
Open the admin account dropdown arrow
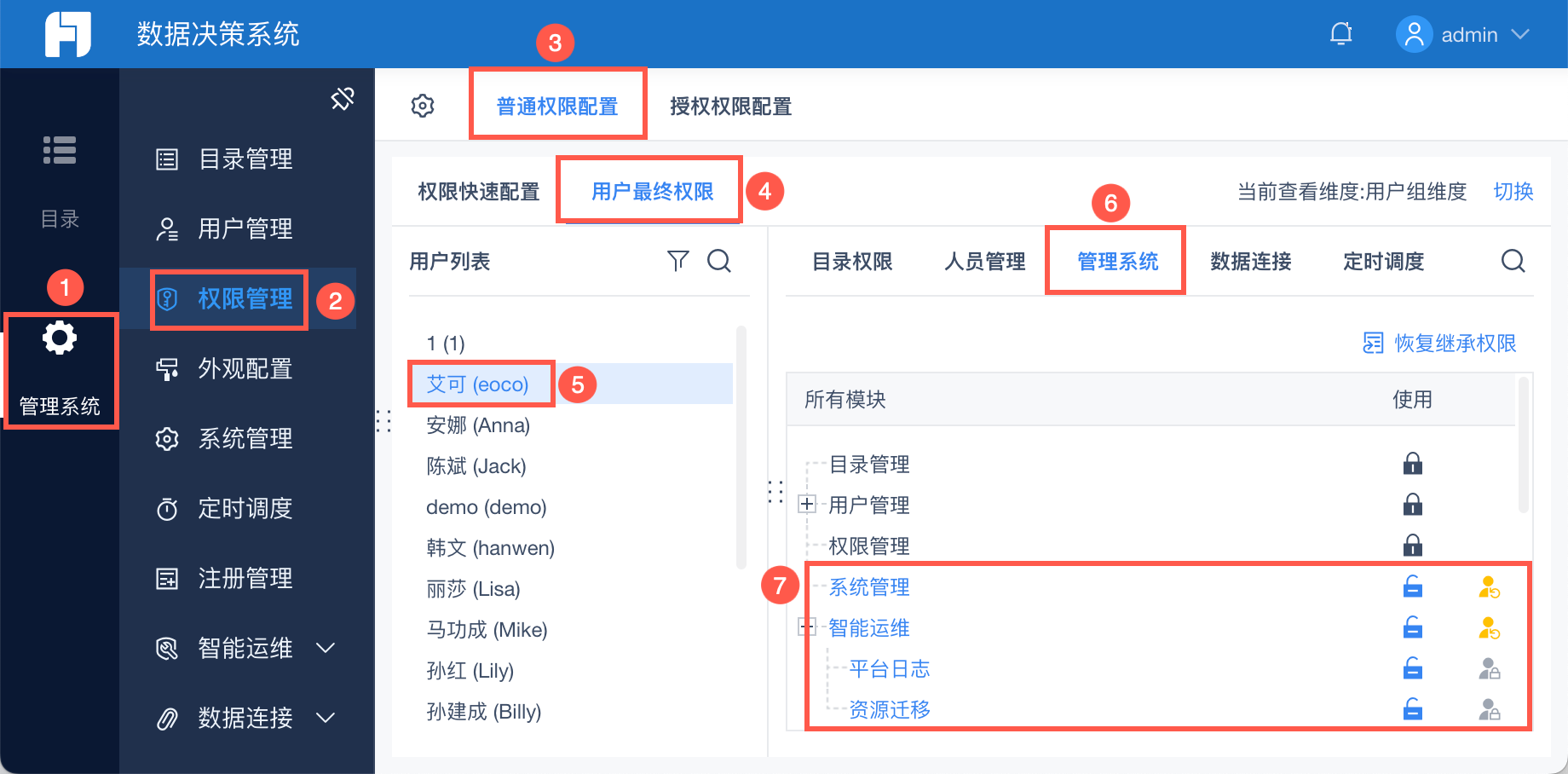click(1520, 34)
